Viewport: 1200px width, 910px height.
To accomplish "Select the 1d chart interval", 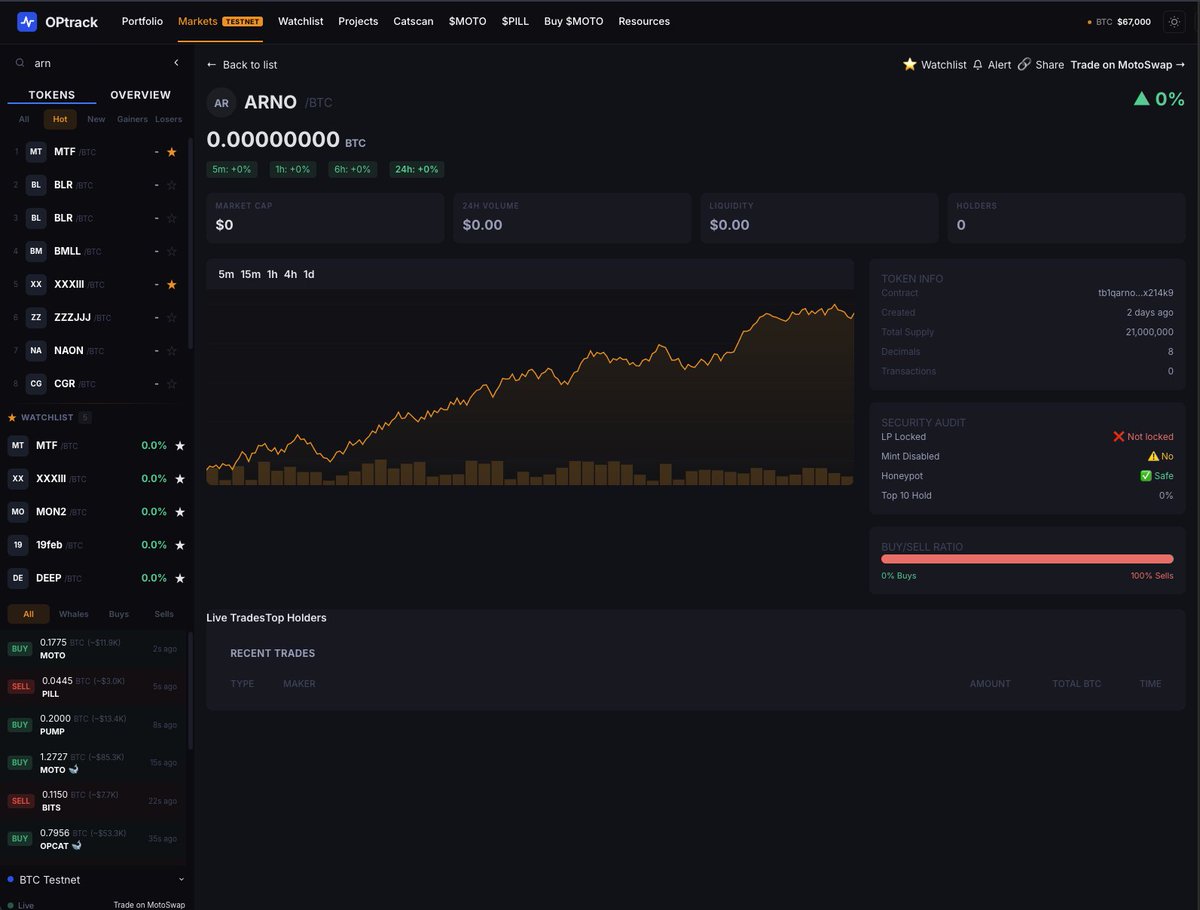I will 309,274.
